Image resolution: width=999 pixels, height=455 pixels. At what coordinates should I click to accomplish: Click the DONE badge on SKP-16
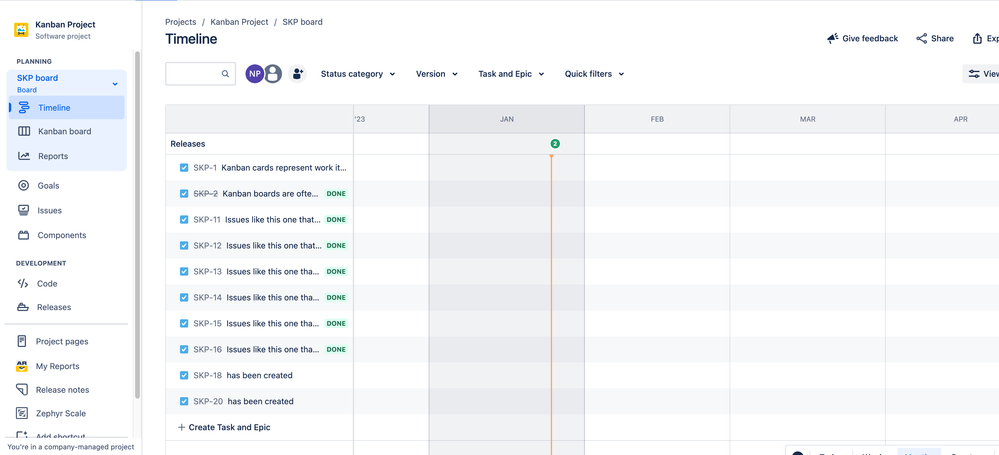pyautogui.click(x=336, y=349)
